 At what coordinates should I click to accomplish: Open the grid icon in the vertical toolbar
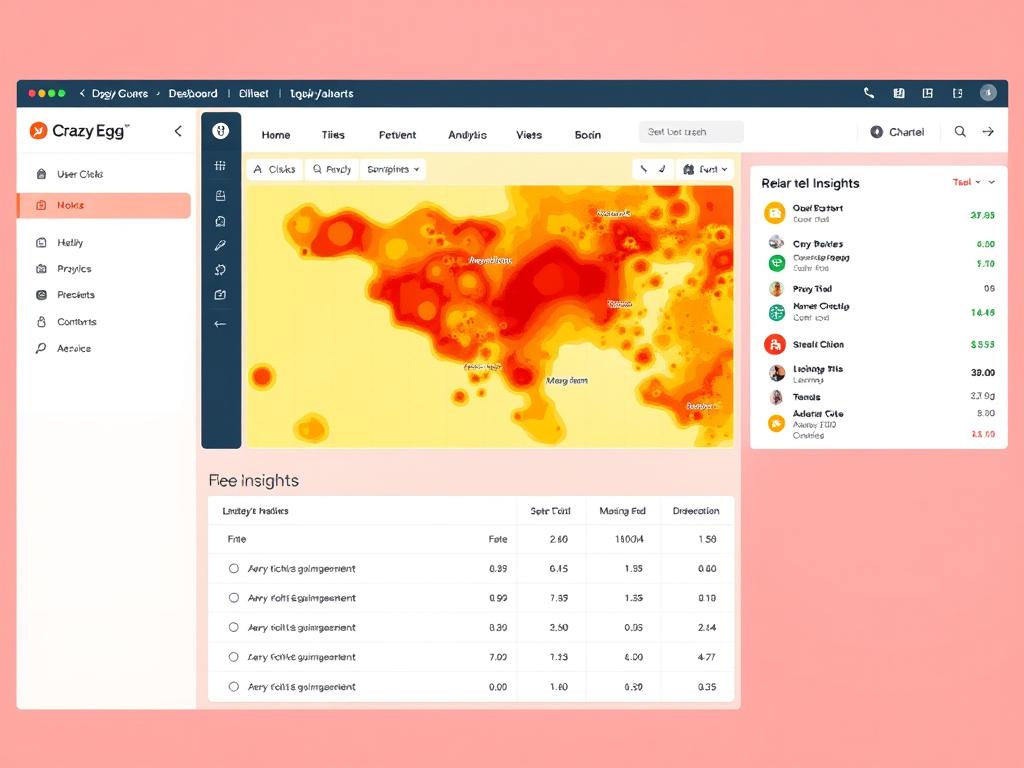(x=221, y=165)
